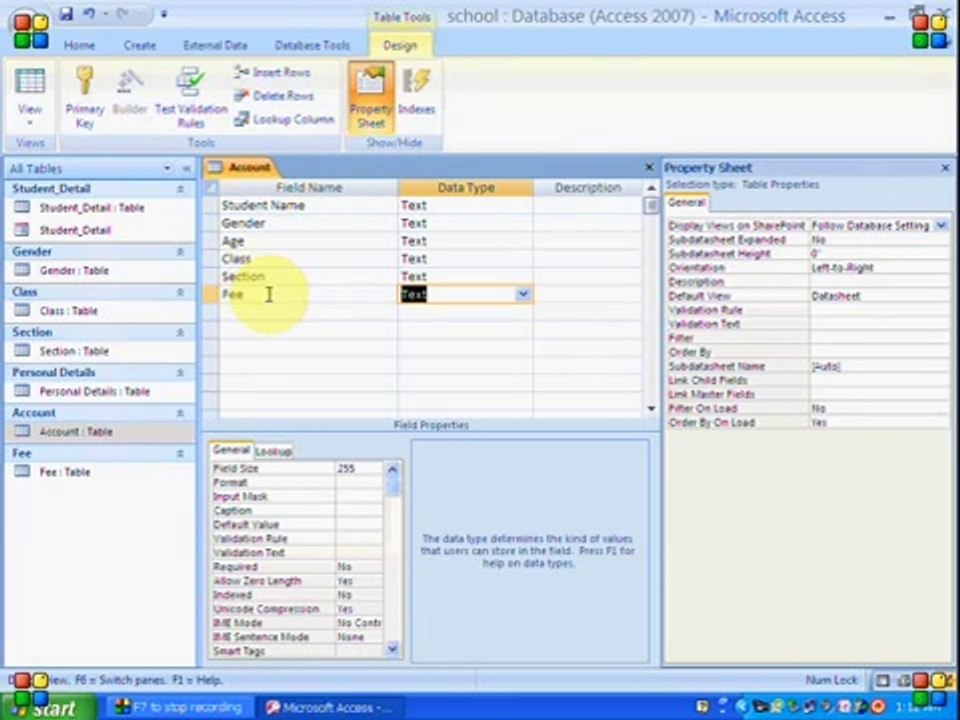Screen dimensions: 960x720
Task: Open Data Type dropdown for Fee field
Action: tap(523, 294)
